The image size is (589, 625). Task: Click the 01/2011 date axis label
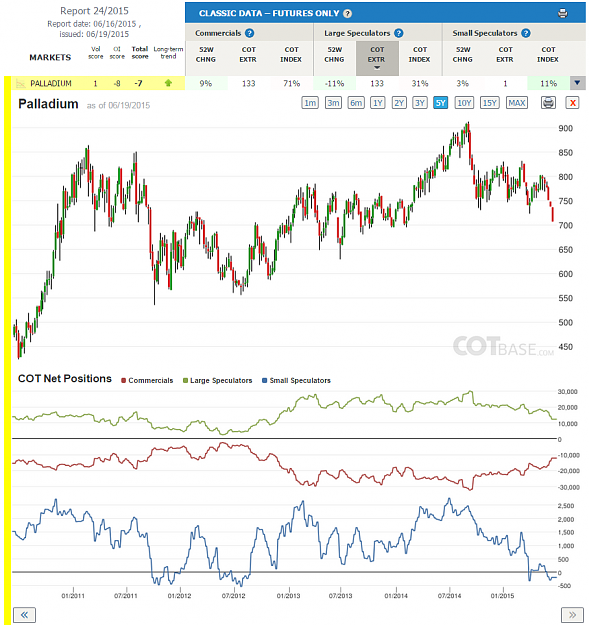tap(73, 596)
